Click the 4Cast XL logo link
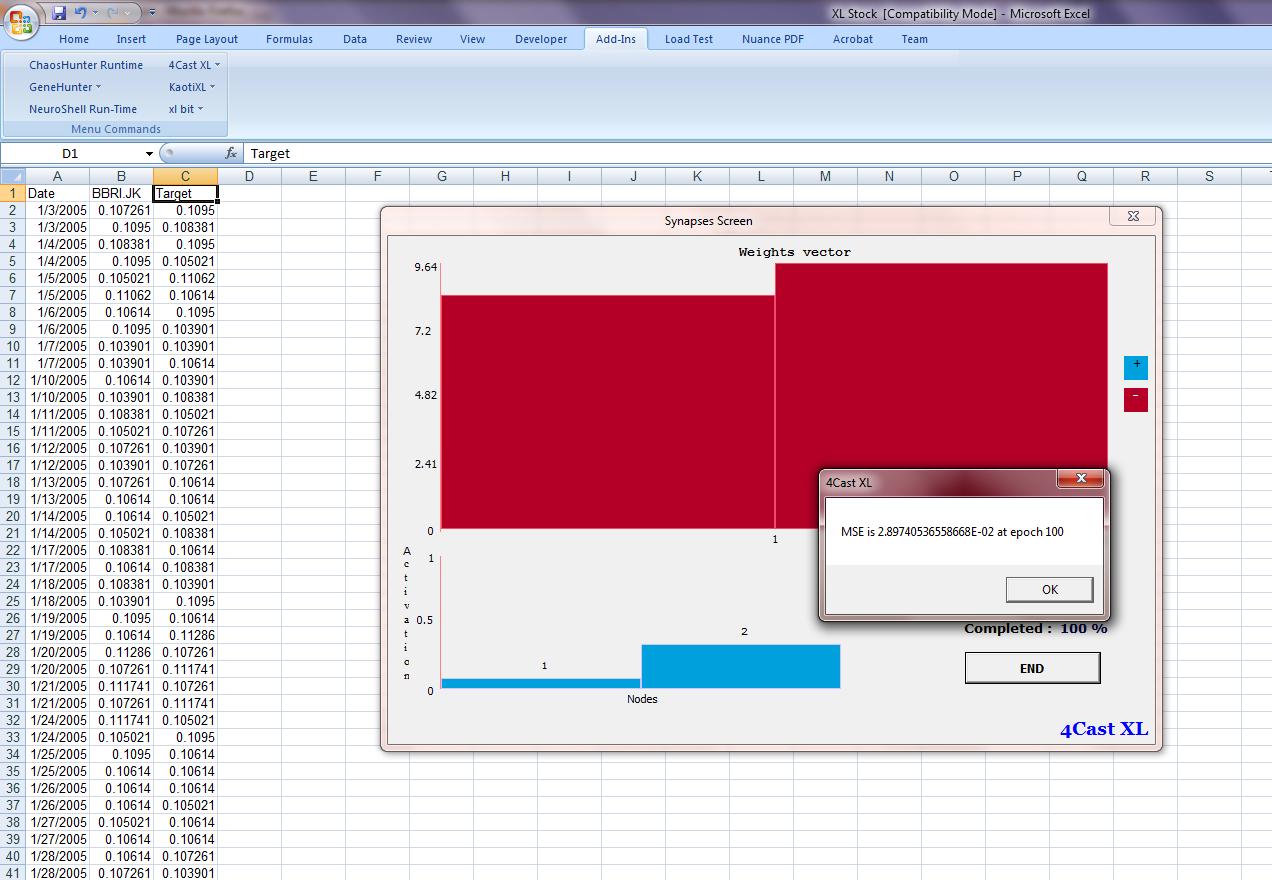 [1104, 729]
